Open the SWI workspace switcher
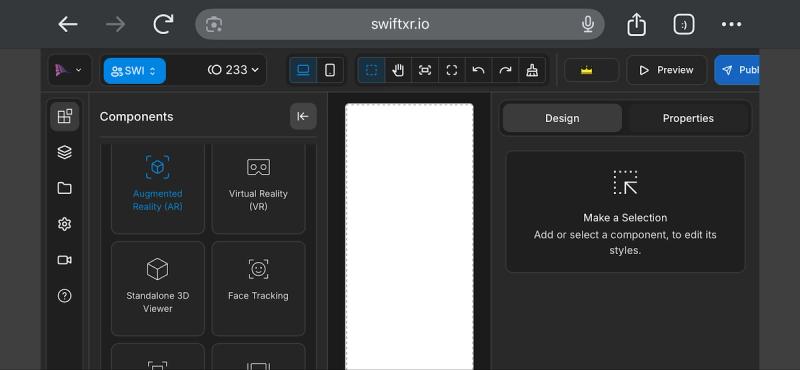Screen dimensions: 800x370 click(135, 70)
